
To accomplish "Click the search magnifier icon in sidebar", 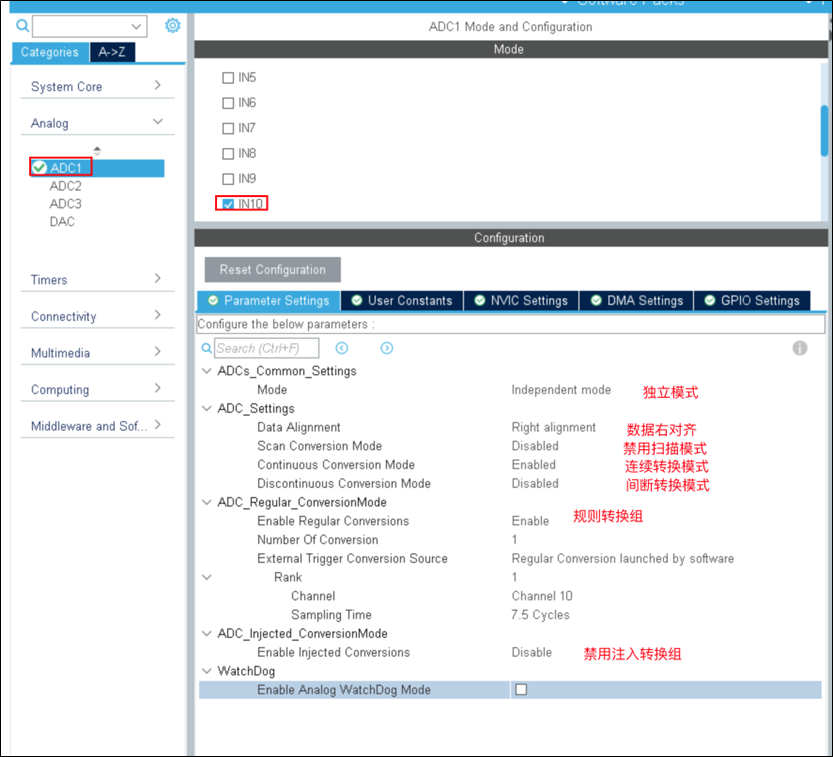I will click(22, 26).
